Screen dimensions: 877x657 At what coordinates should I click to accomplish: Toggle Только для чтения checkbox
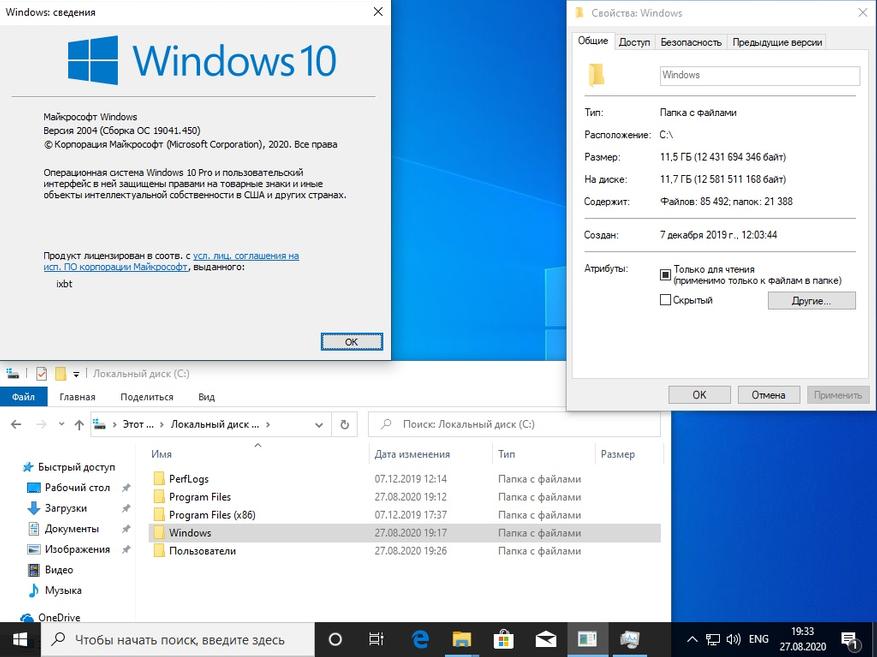coord(665,274)
